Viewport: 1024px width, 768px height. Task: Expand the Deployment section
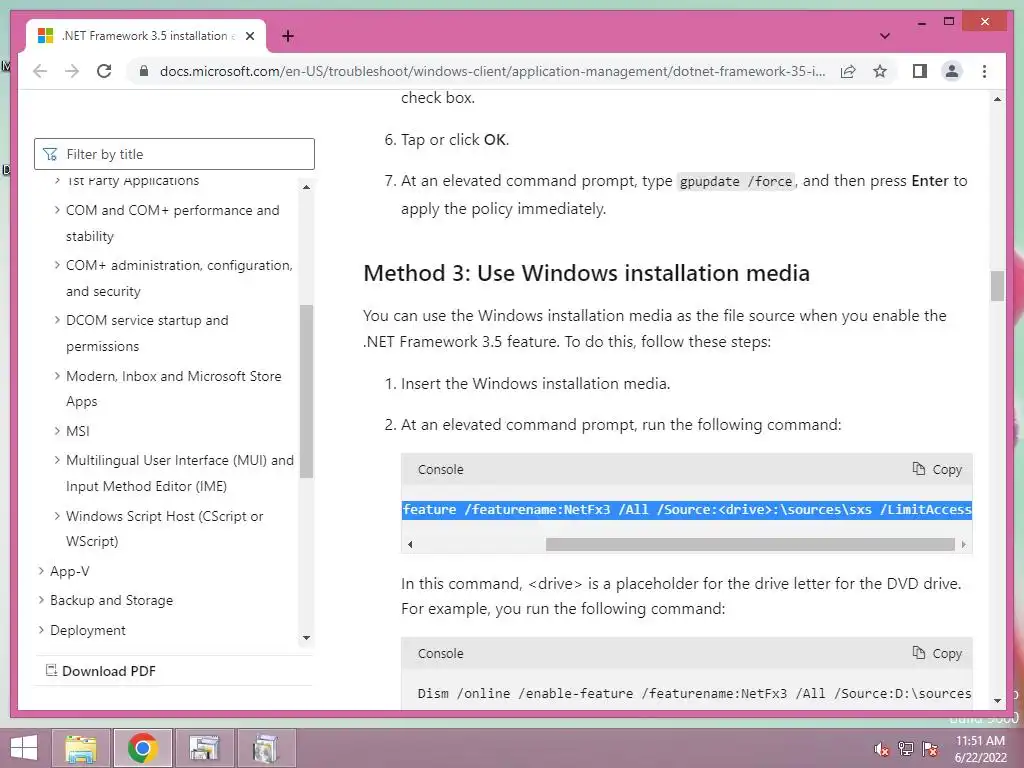[41, 630]
